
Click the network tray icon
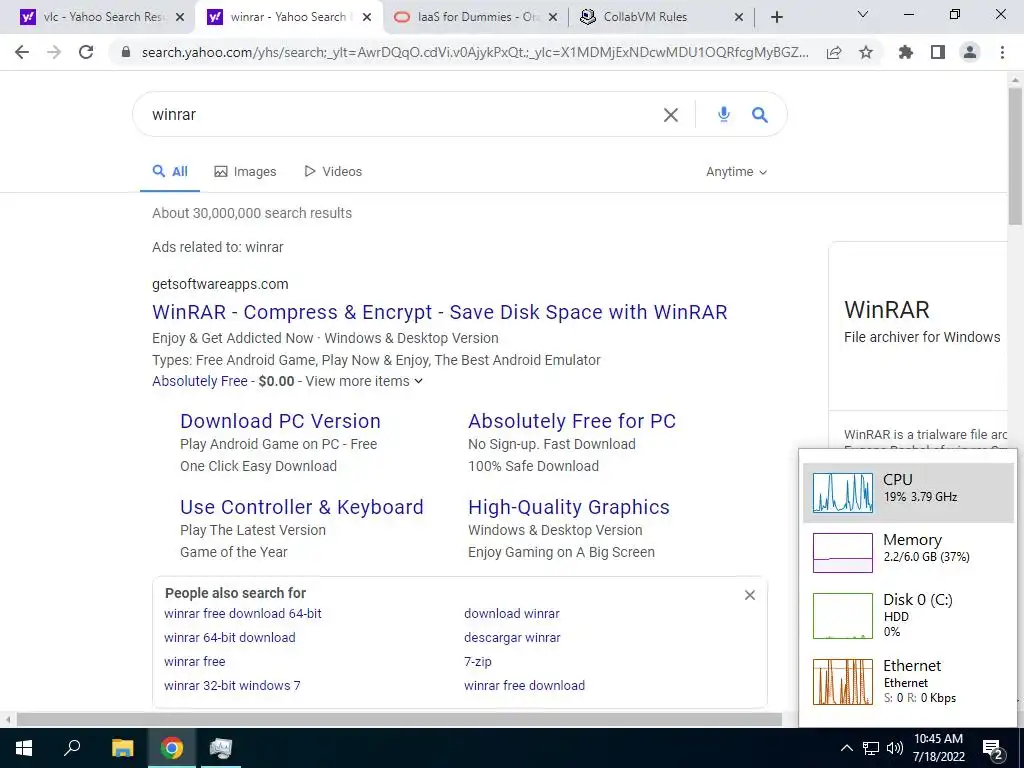[x=871, y=748]
